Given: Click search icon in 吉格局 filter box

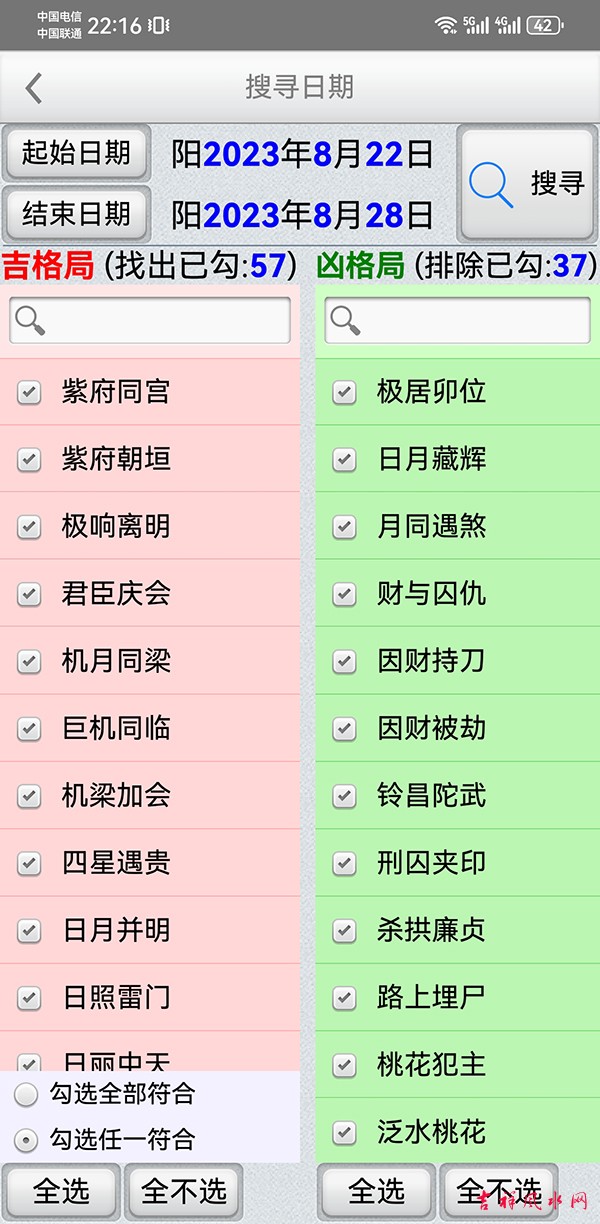Looking at the screenshot, I should pos(31,320).
